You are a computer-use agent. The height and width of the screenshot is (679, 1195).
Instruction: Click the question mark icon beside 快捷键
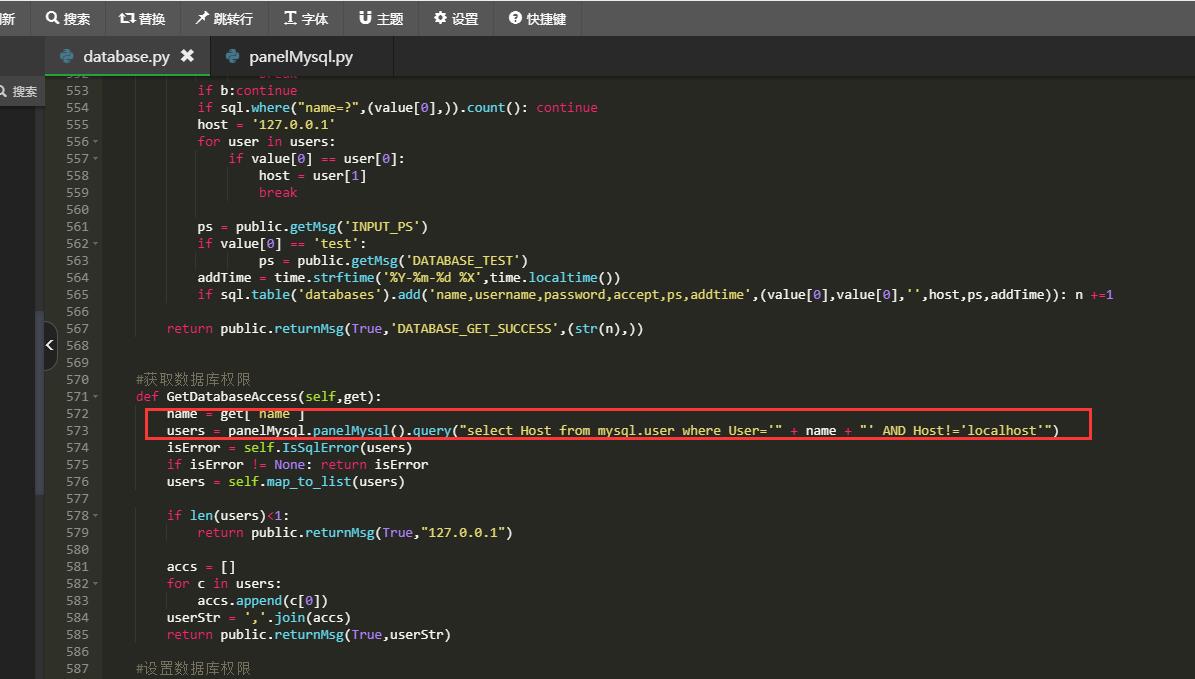point(515,18)
